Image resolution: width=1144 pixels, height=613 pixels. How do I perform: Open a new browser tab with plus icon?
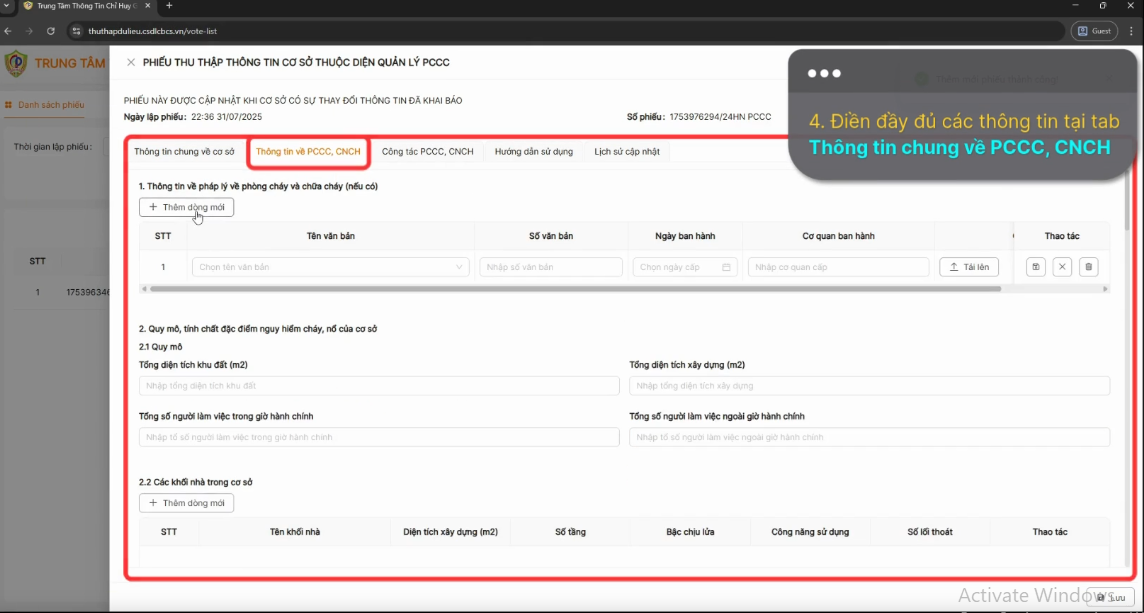[x=169, y=6]
